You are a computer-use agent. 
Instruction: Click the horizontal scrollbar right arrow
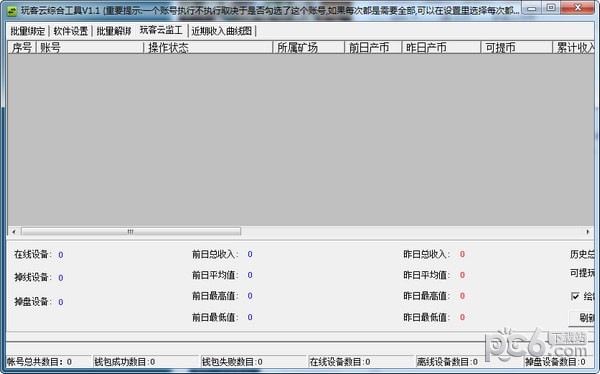[x=588, y=232]
